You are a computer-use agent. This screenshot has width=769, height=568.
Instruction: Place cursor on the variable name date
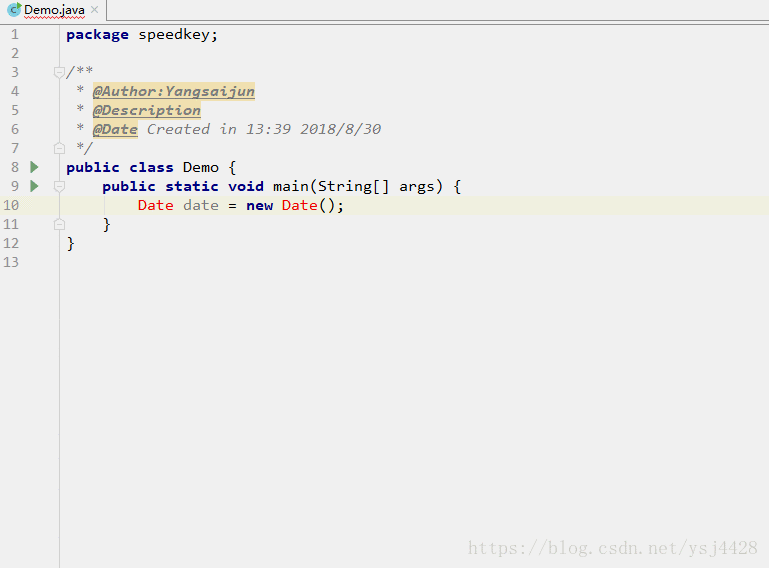pyautogui.click(x=201, y=205)
